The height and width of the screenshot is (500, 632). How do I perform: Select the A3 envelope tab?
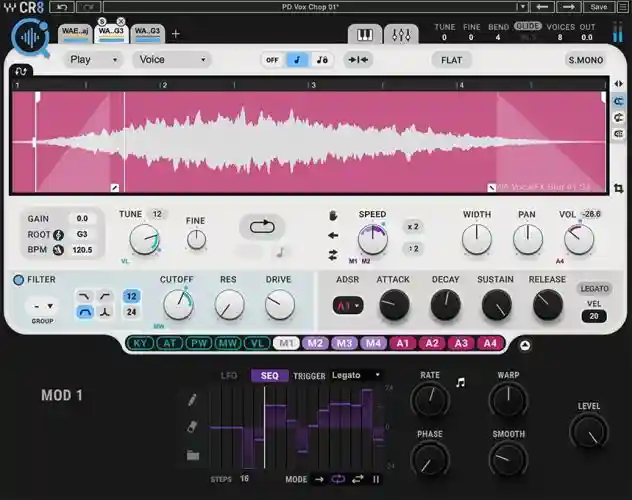tap(461, 344)
